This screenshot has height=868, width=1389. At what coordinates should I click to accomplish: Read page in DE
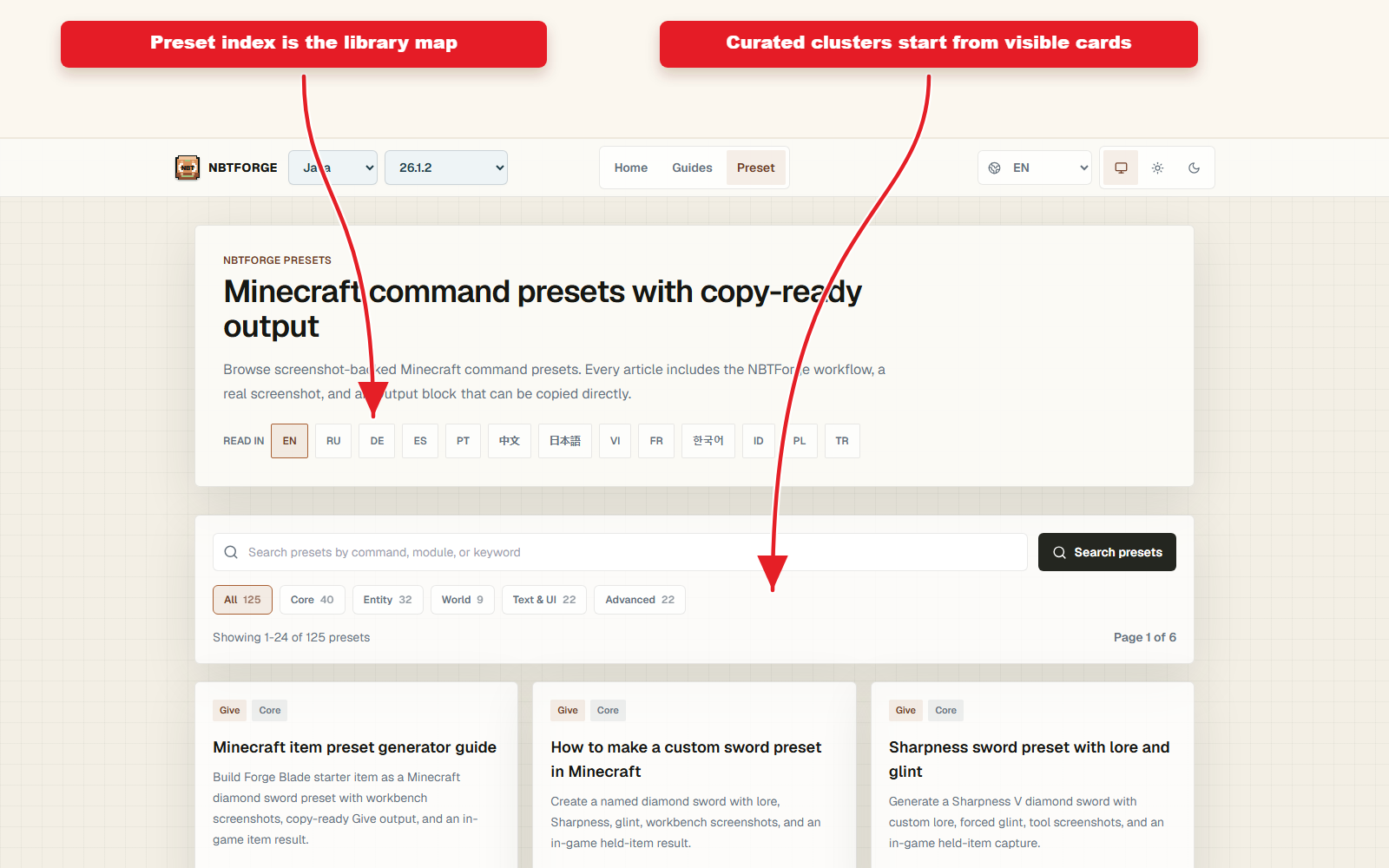(x=377, y=441)
